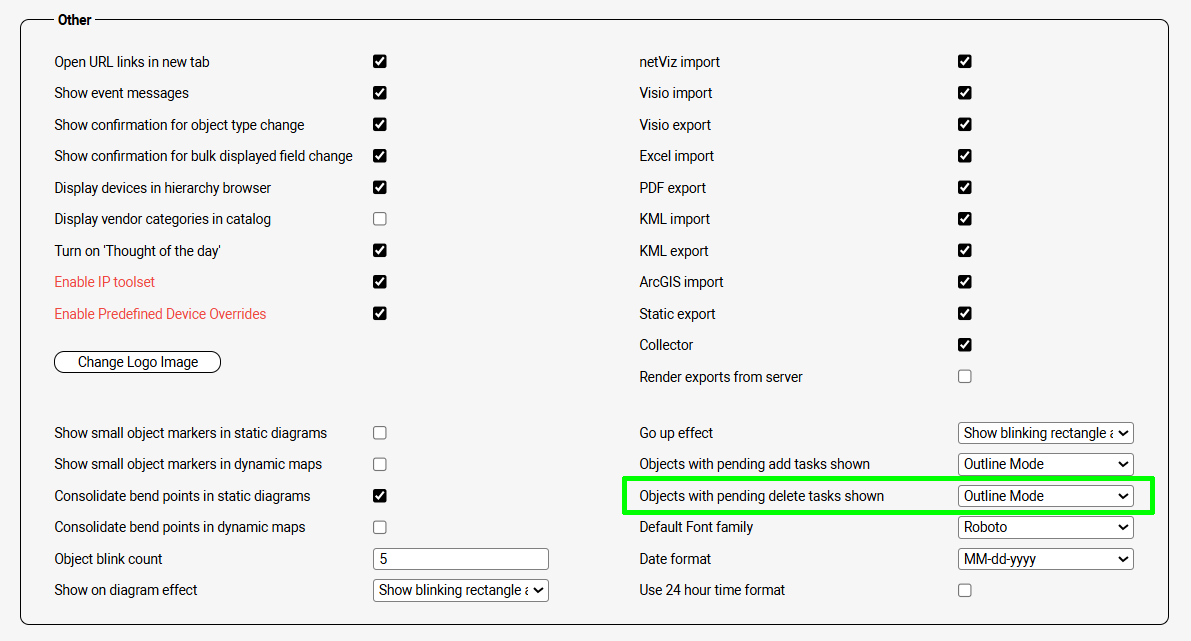The height and width of the screenshot is (641, 1191).
Task: Toggle the ArcGIS import checkbox
Action: pos(965,282)
